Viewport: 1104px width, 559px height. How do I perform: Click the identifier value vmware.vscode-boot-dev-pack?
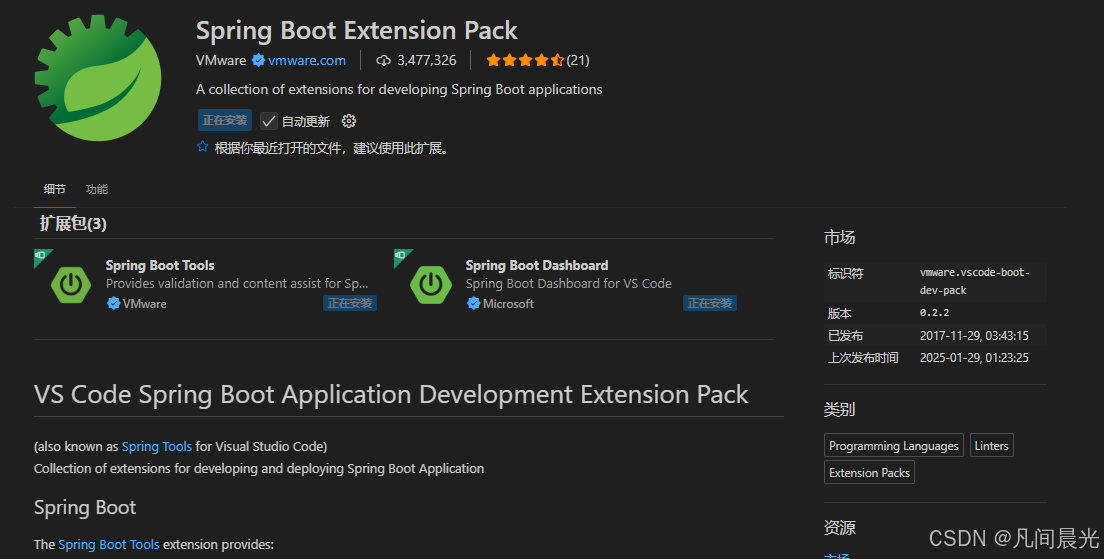tap(974, 281)
